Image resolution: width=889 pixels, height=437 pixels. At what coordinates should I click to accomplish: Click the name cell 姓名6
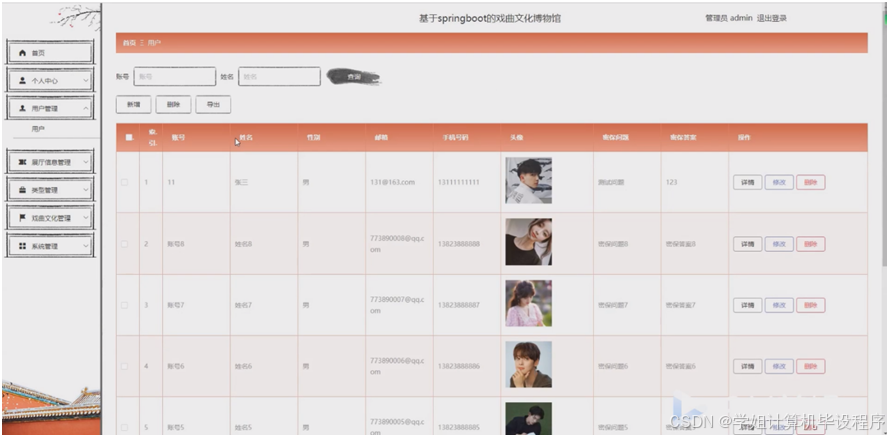coord(243,366)
